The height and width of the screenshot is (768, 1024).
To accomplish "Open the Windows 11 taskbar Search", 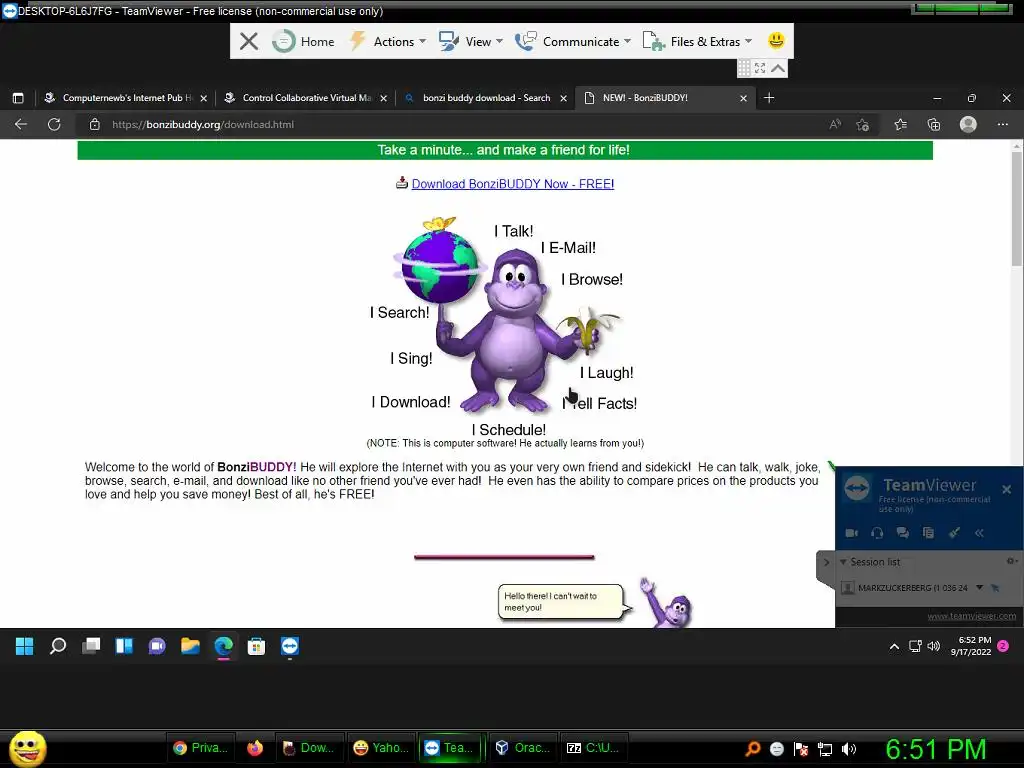I will click(x=57, y=646).
